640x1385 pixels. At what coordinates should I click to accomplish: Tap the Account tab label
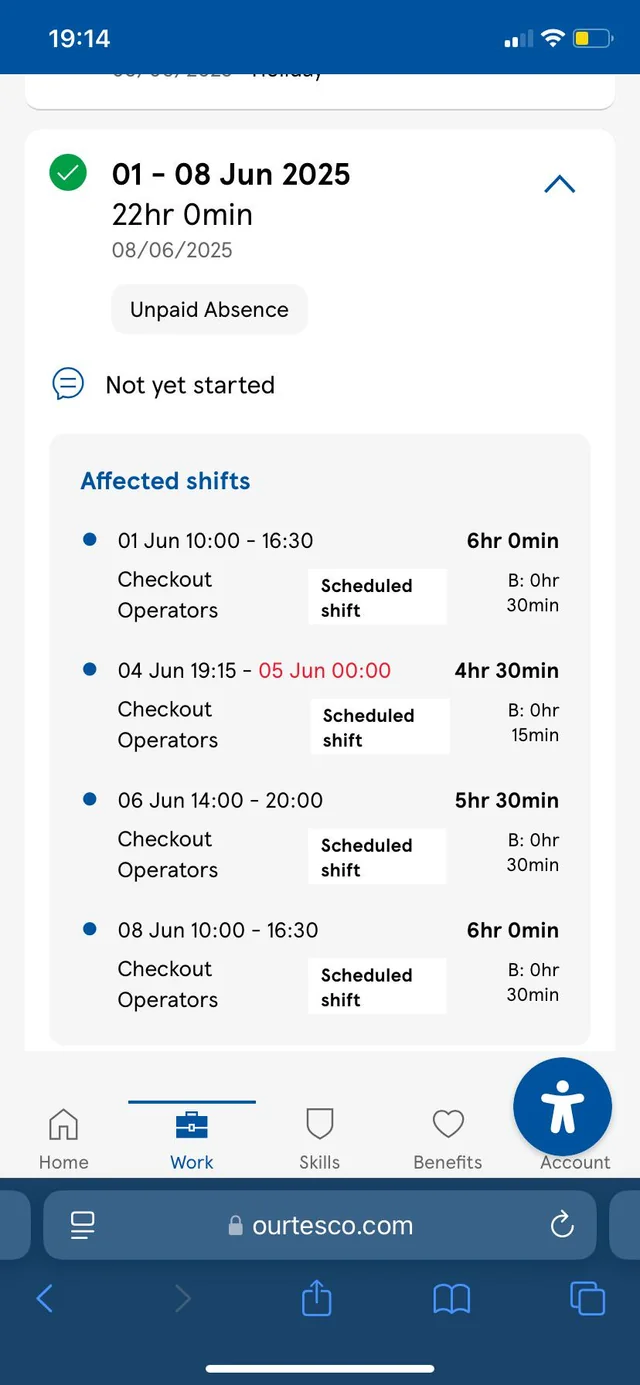[x=575, y=1162]
